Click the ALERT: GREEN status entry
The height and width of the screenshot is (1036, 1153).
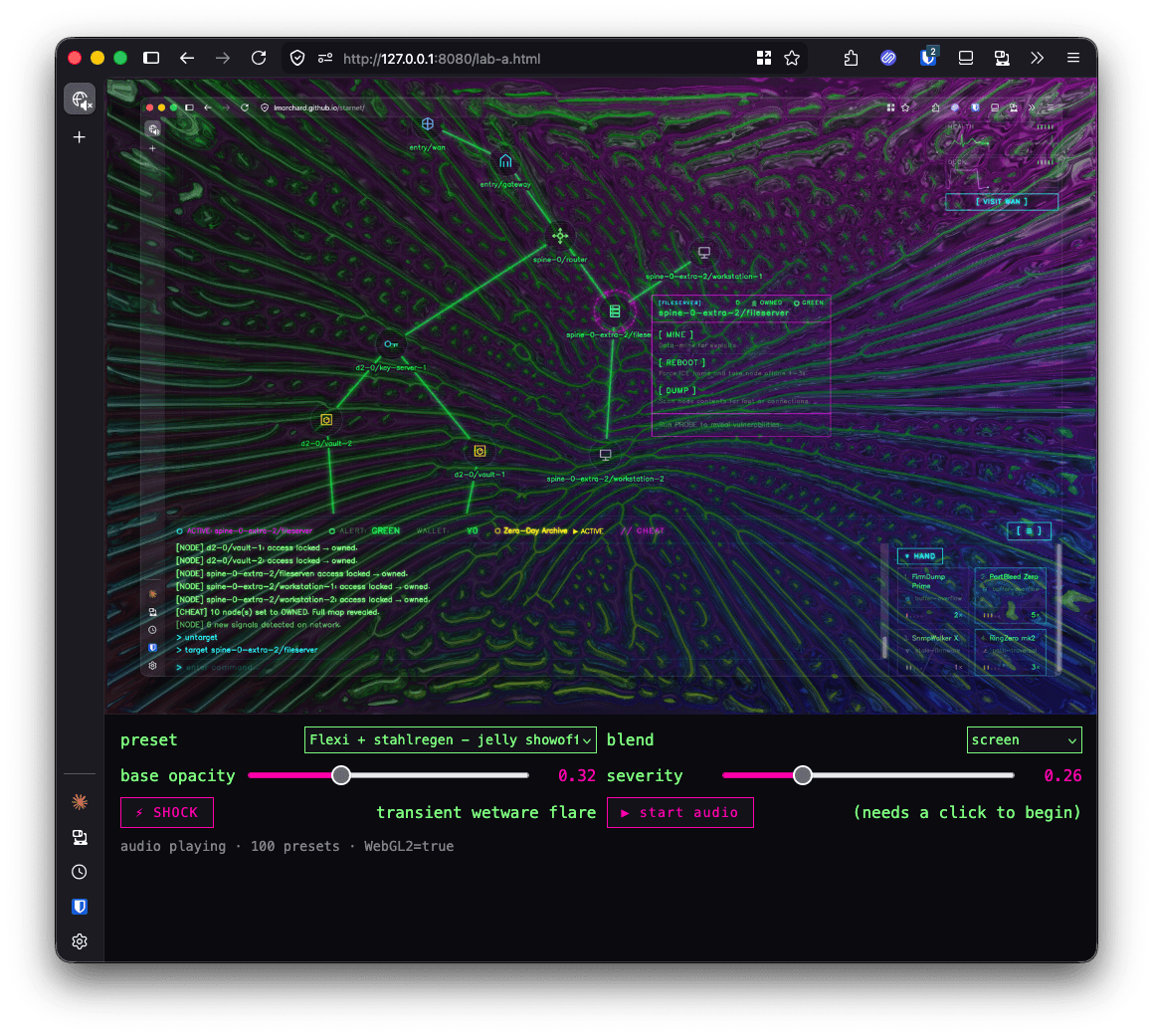[x=365, y=530]
